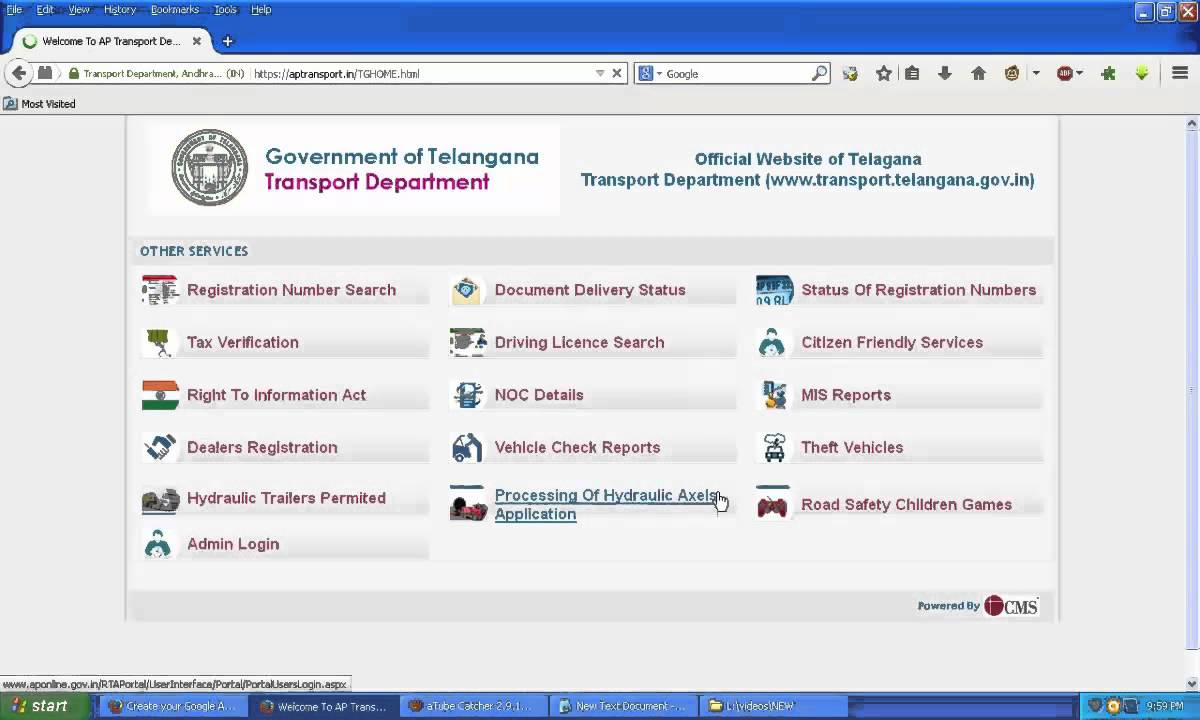Open the downloads arrow toolbar icon

tap(944, 73)
